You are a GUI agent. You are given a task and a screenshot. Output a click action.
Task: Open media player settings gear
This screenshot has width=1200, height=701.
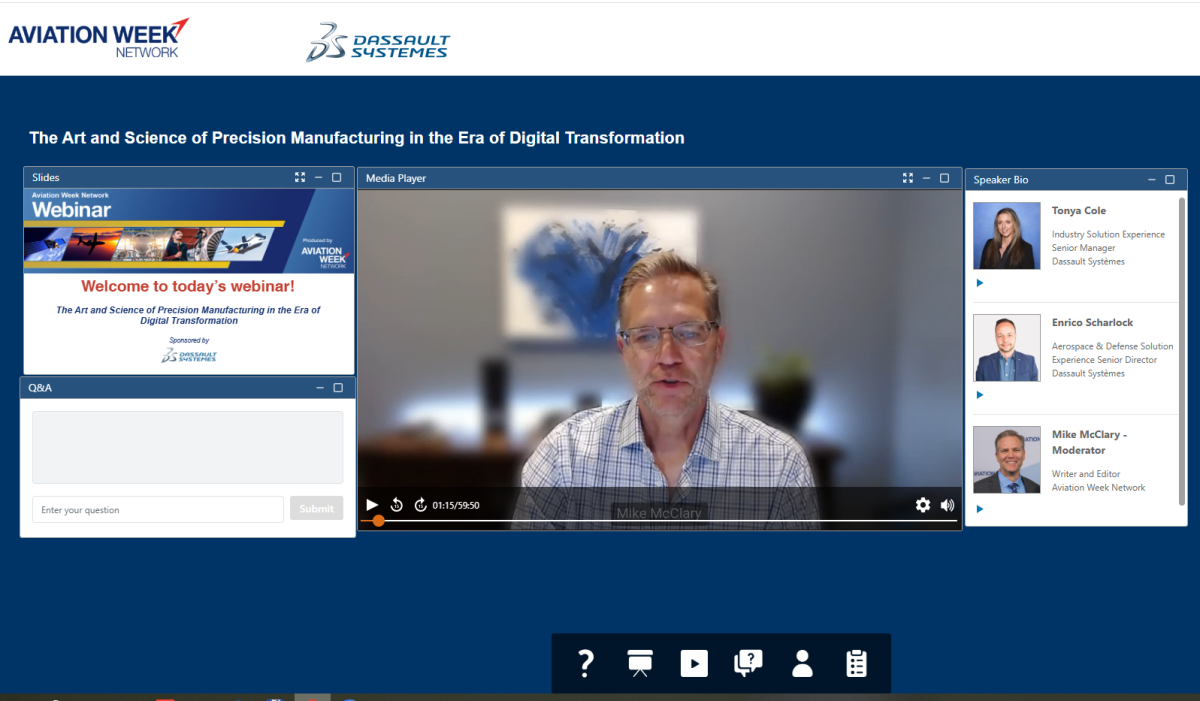922,505
